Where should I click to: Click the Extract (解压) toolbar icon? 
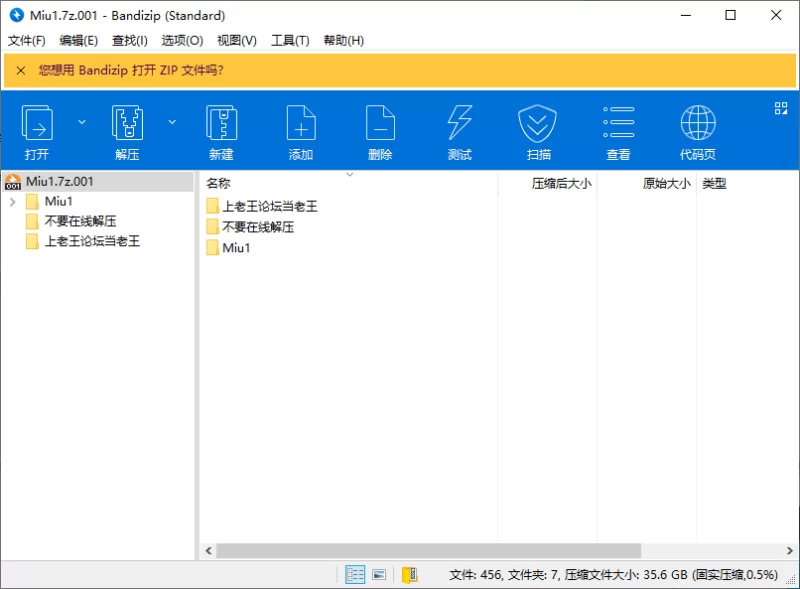(x=127, y=122)
